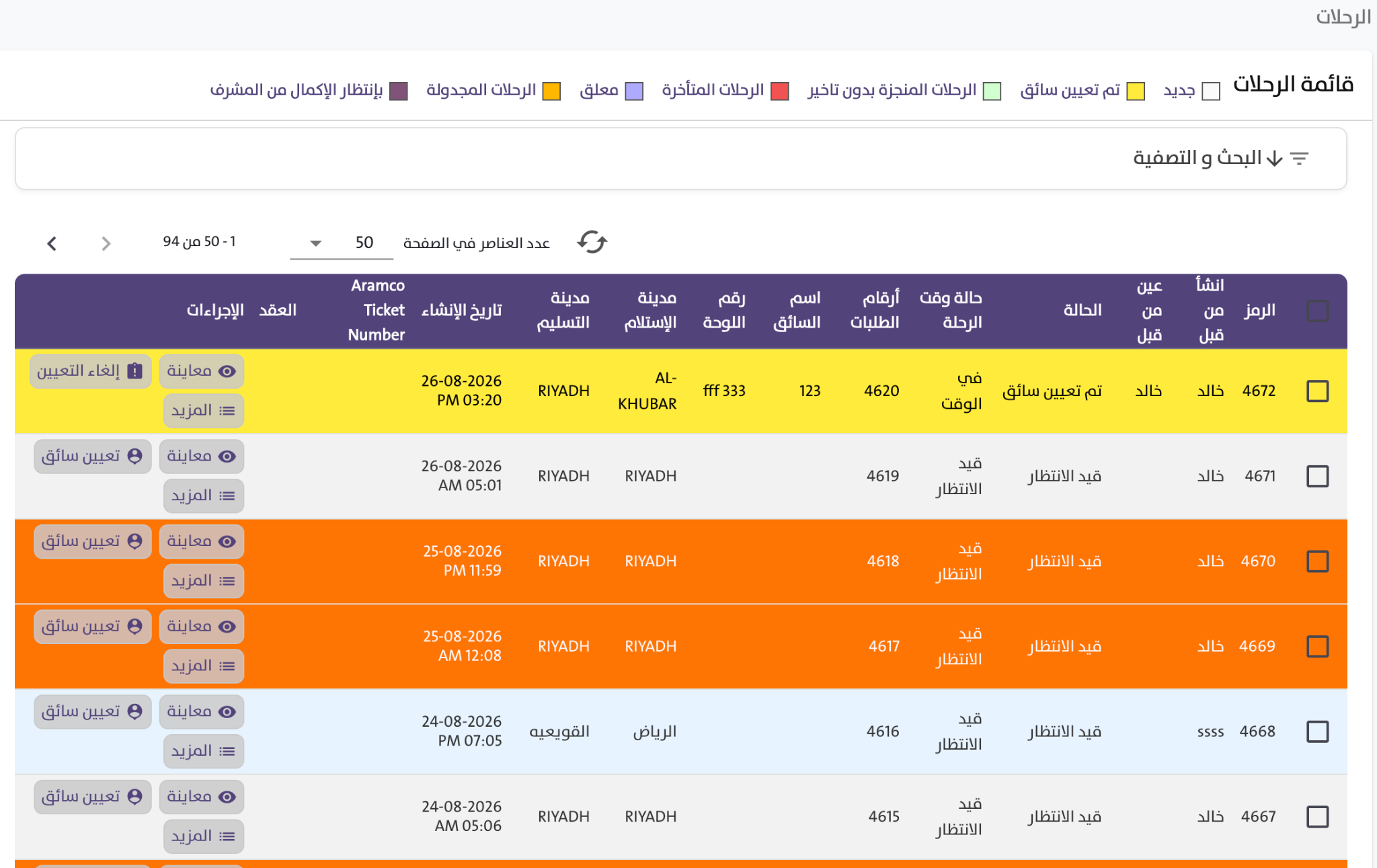Click the white جديد legend swatch
Screen dimensions: 1377x868
tap(1211, 91)
